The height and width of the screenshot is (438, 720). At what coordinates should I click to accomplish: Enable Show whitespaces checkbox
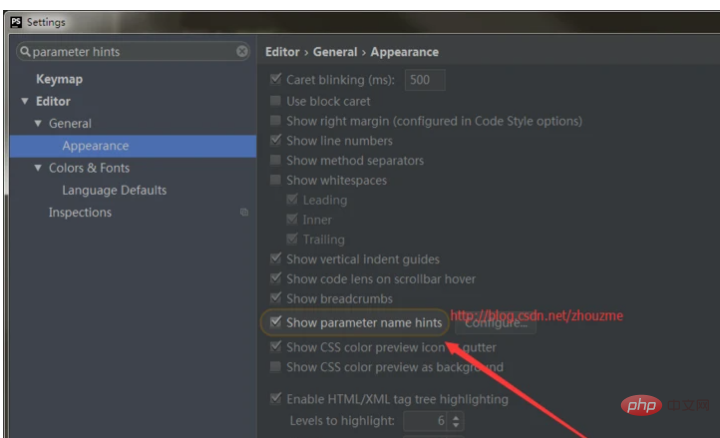(x=276, y=180)
